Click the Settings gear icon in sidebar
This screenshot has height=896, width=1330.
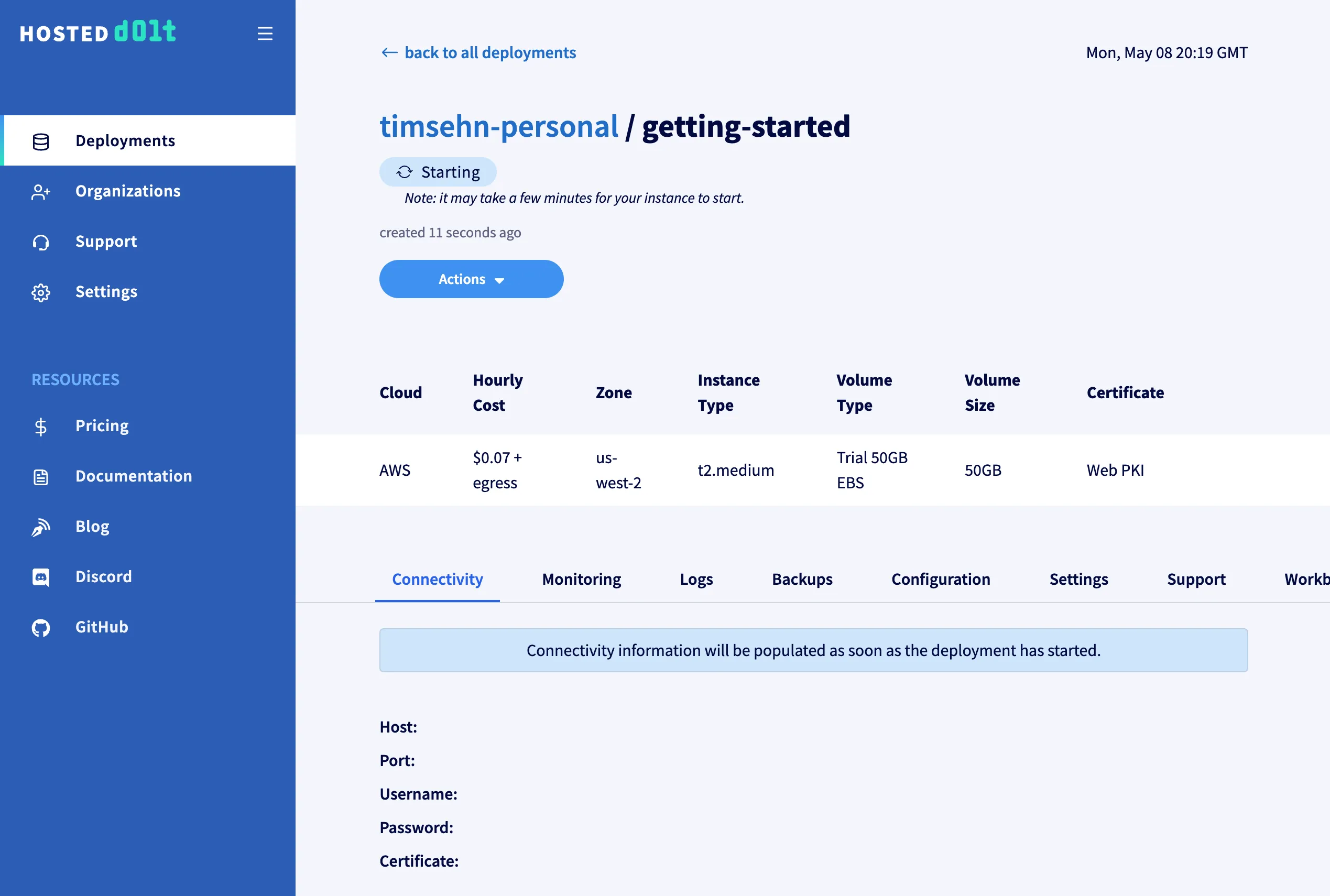[x=40, y=292]
